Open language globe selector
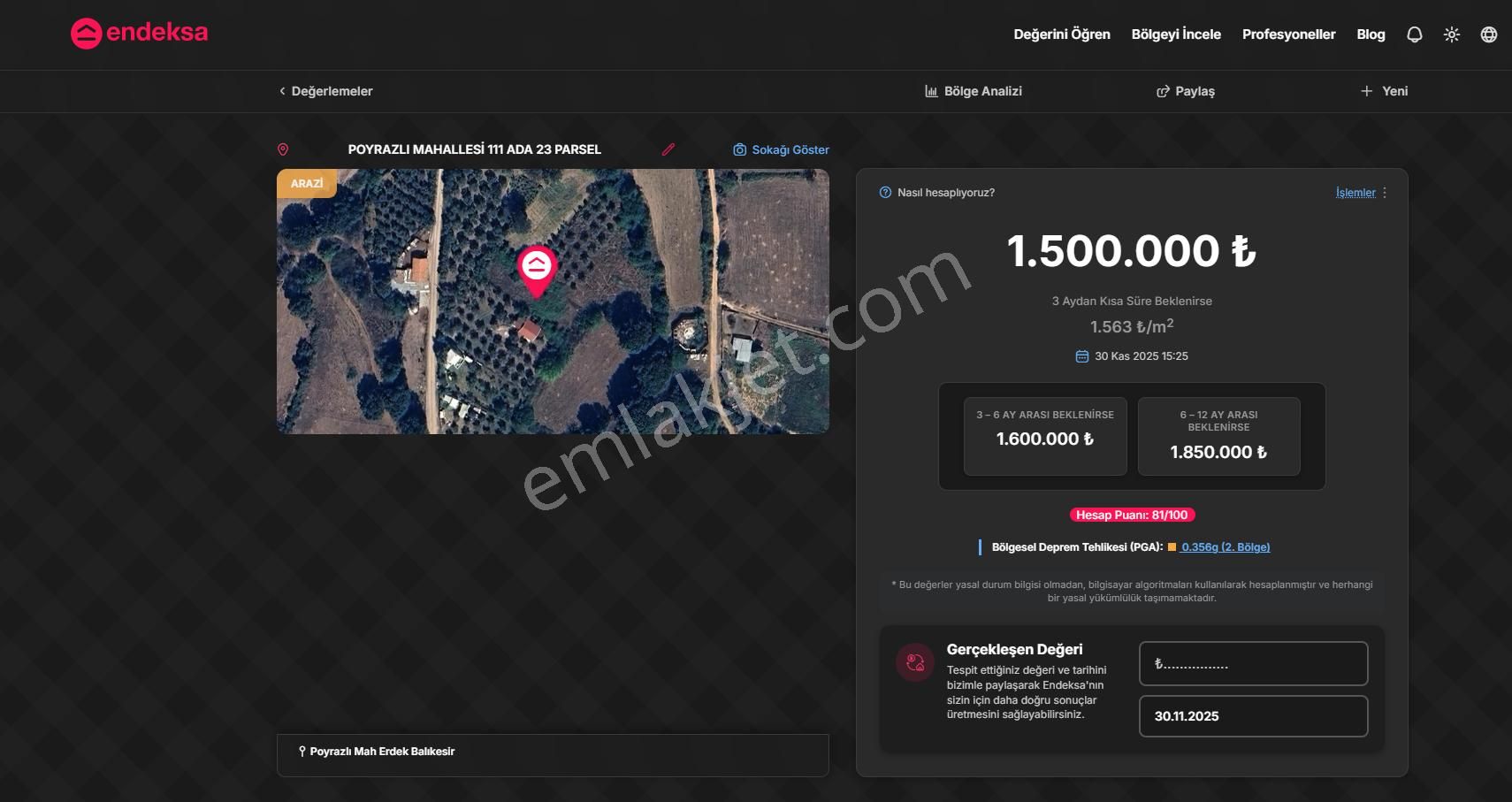The width and height of the screenshot is (1512, 802). click(x=1488, y=34)
